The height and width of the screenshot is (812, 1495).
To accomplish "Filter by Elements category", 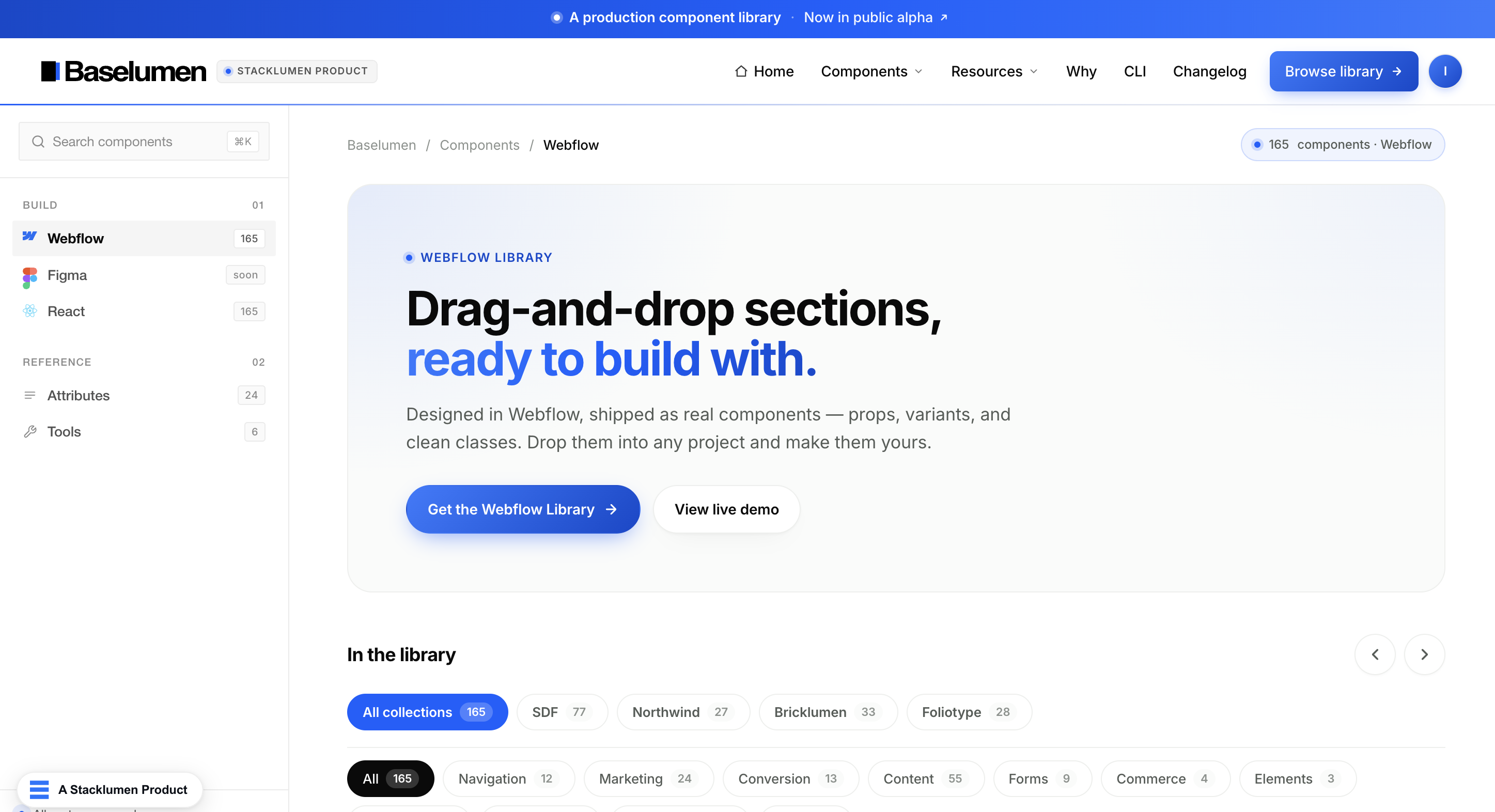I will coord(1297,778).
